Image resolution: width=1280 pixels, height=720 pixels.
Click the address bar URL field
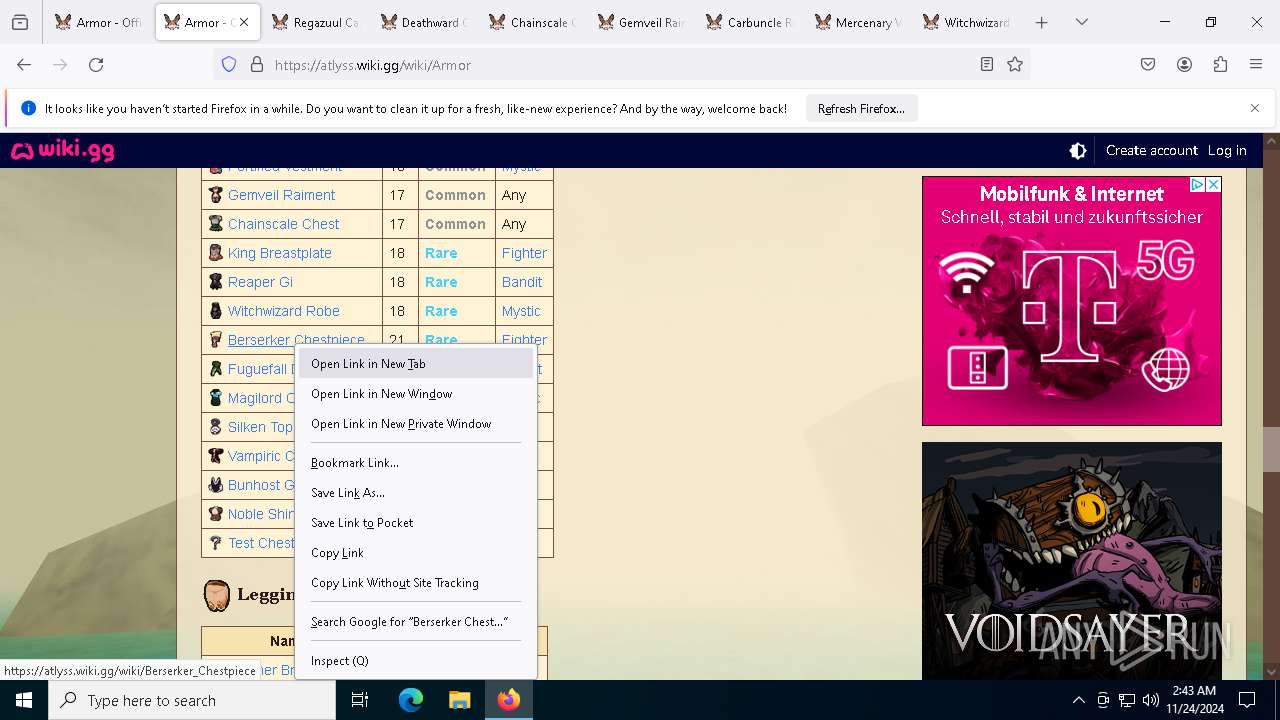tap(620, 65)
